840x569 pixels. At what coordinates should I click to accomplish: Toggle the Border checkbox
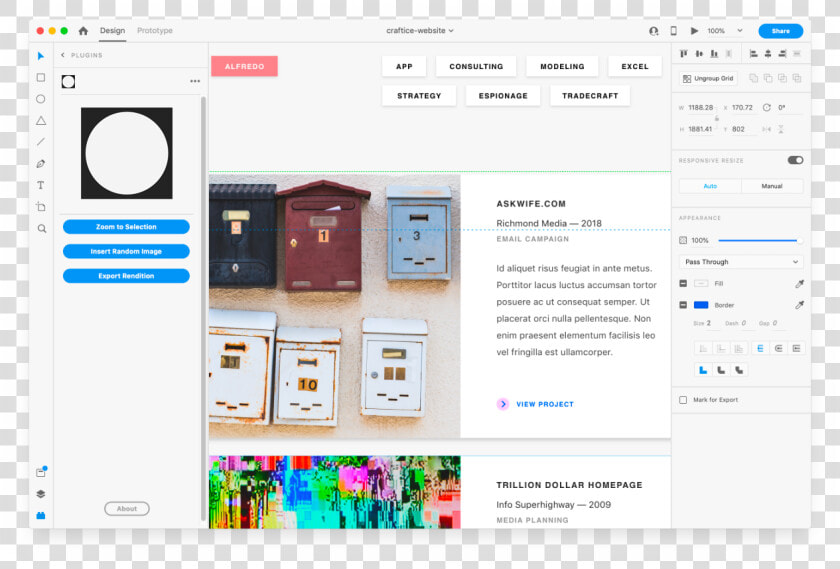[683, 305]
